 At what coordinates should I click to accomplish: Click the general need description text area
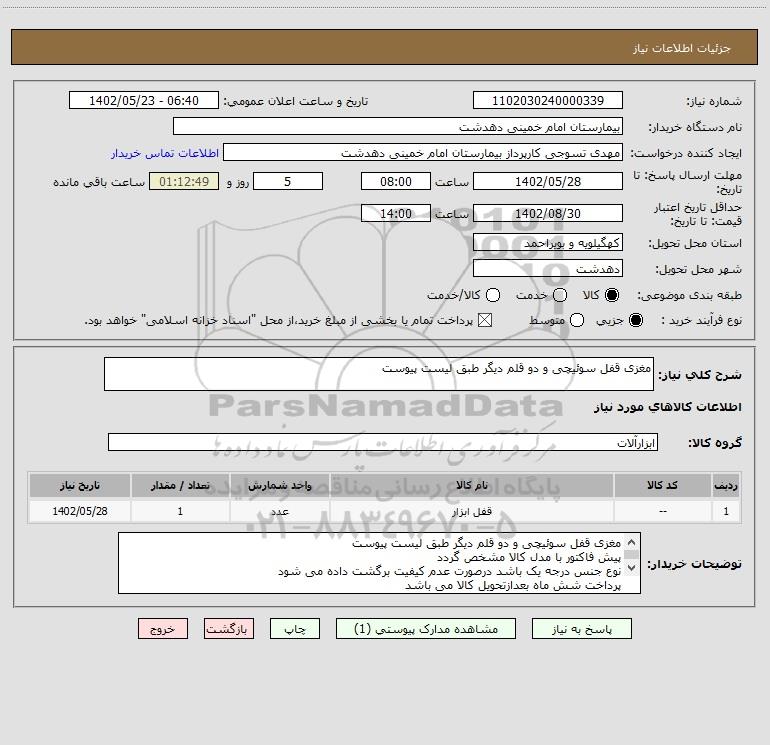coord(379,374)
